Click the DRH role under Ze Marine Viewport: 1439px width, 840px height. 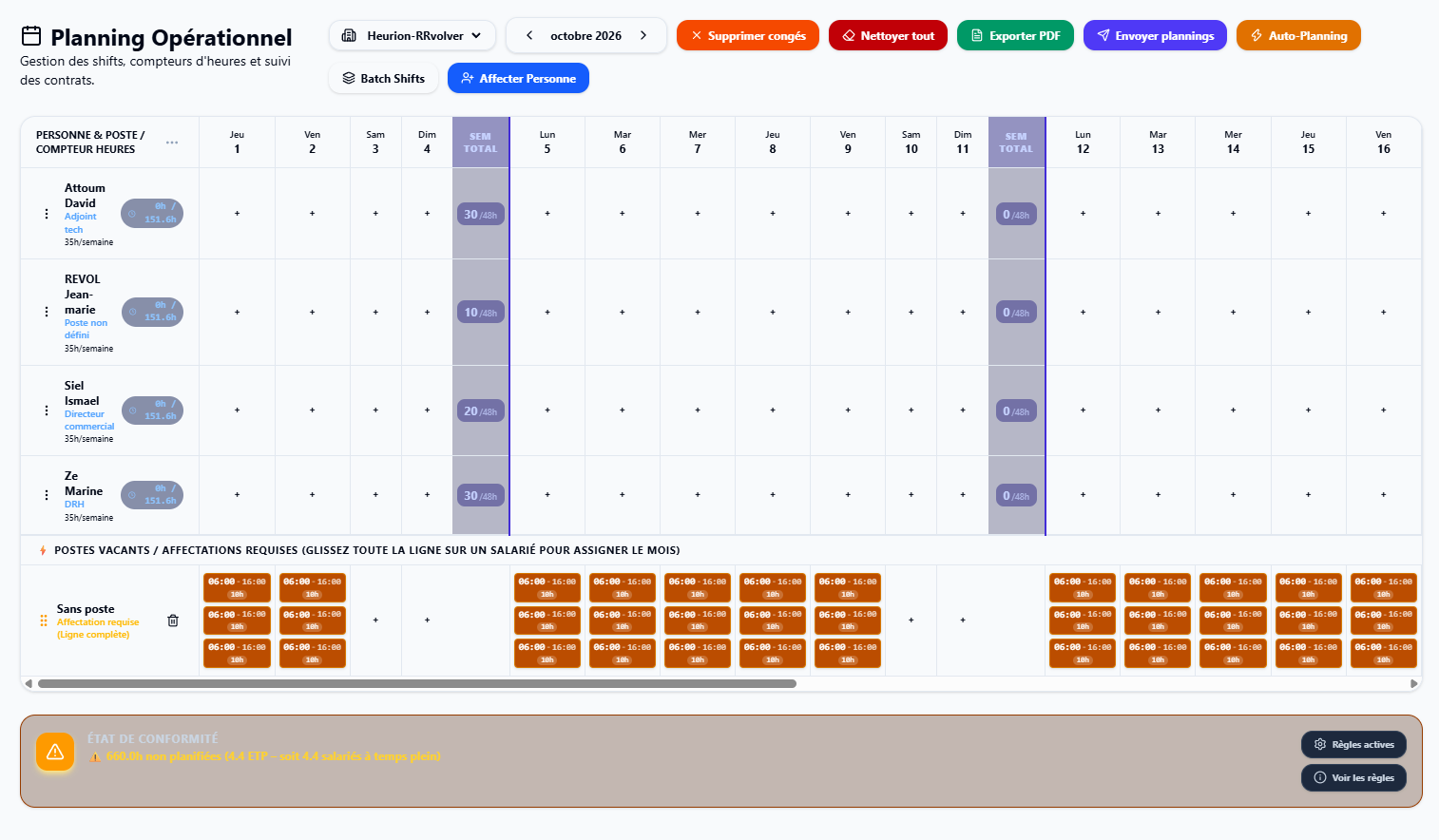click(x=74, y=505)
